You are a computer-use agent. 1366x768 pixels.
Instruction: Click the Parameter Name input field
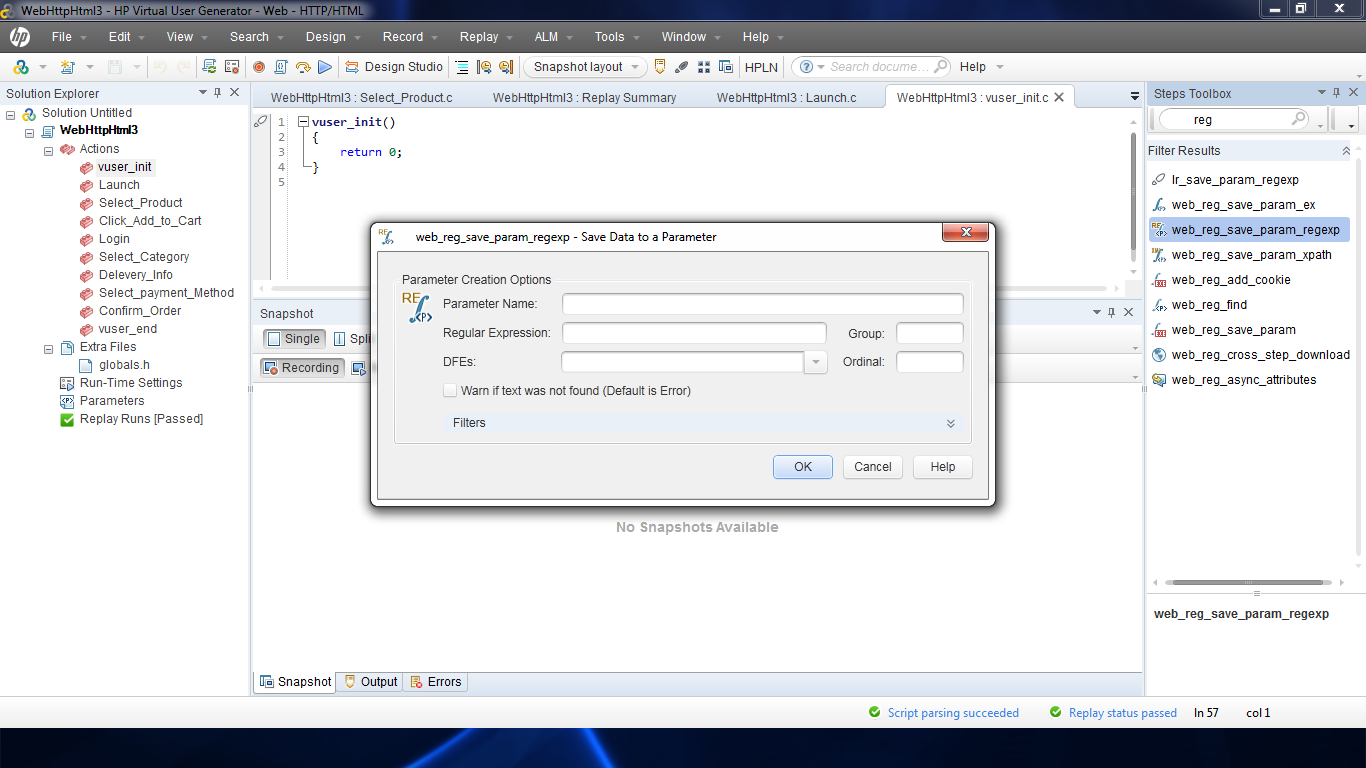[x=763, y=304]
